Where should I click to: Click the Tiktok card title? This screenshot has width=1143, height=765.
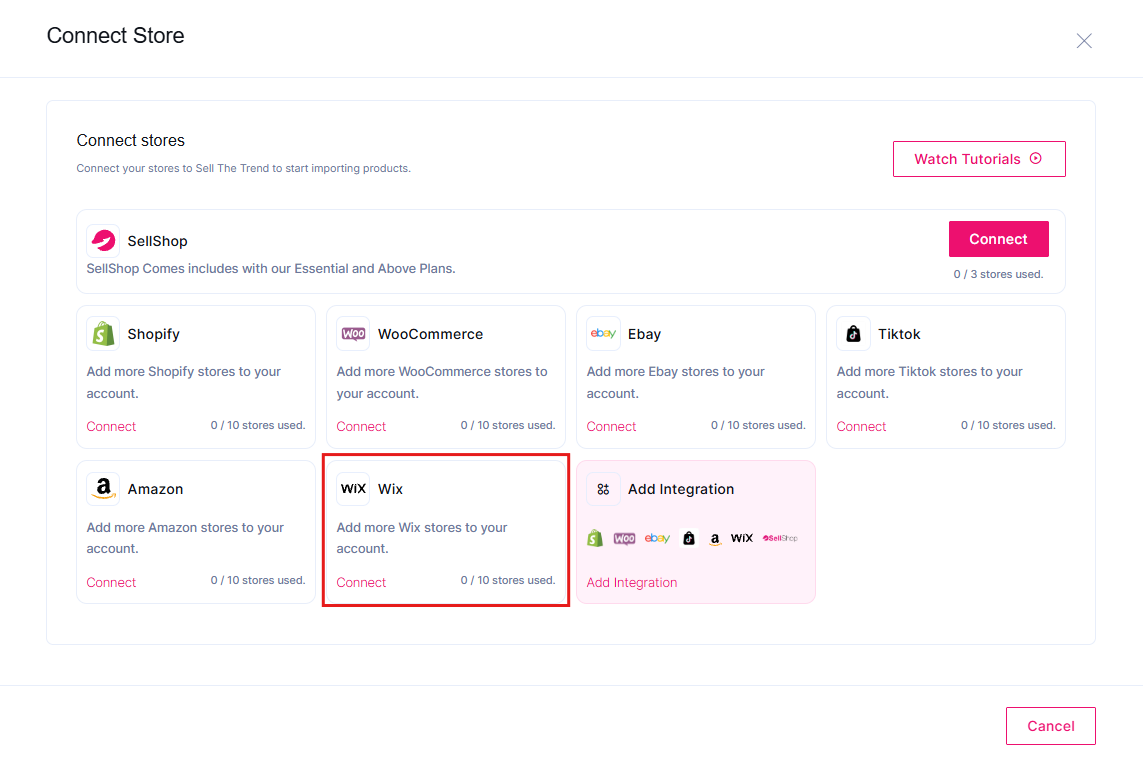point(899,334)
